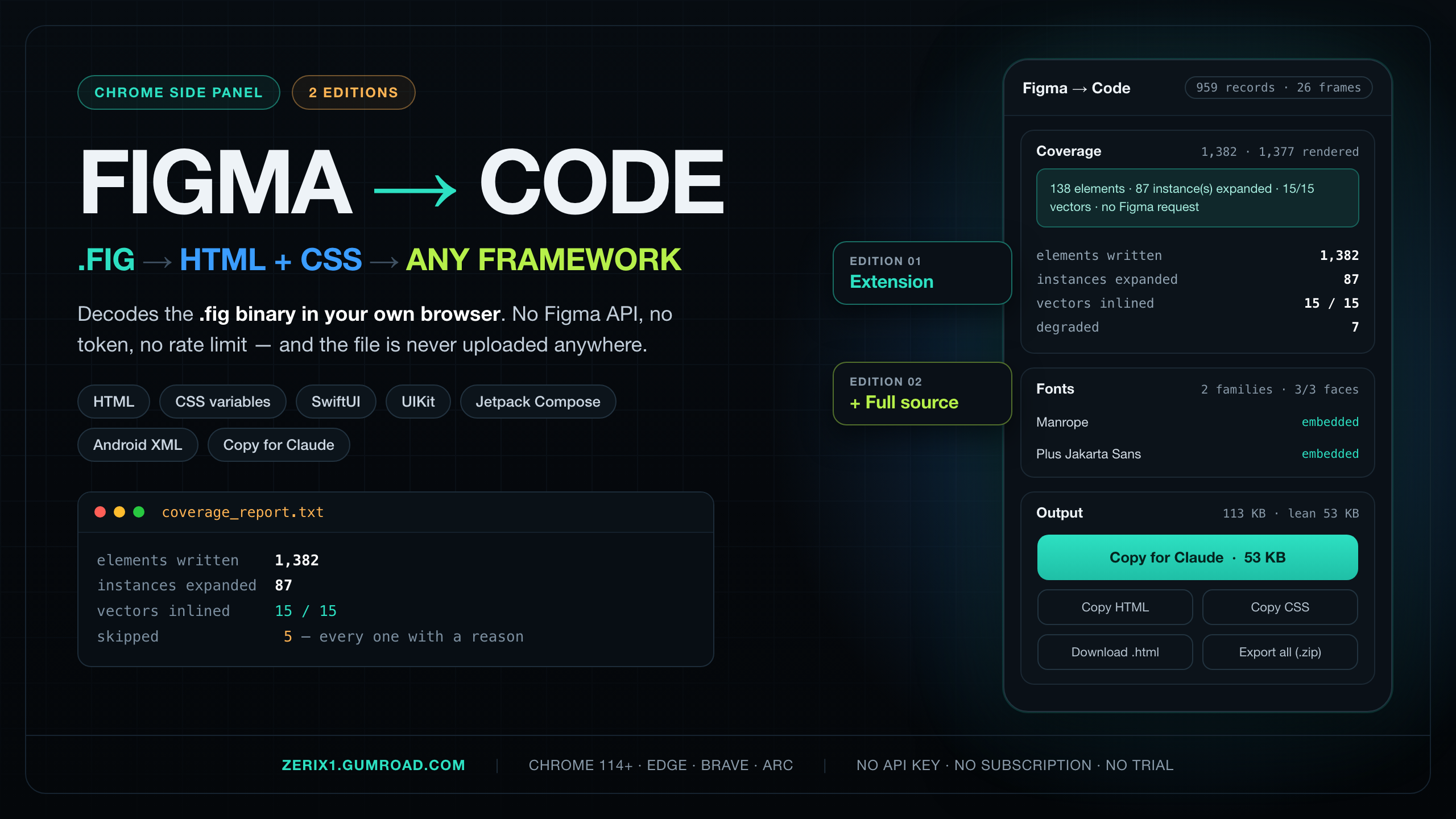Click the Figma → Code panel title
The width and height of the screenshot is (1456, 819).
point(1076,88)
